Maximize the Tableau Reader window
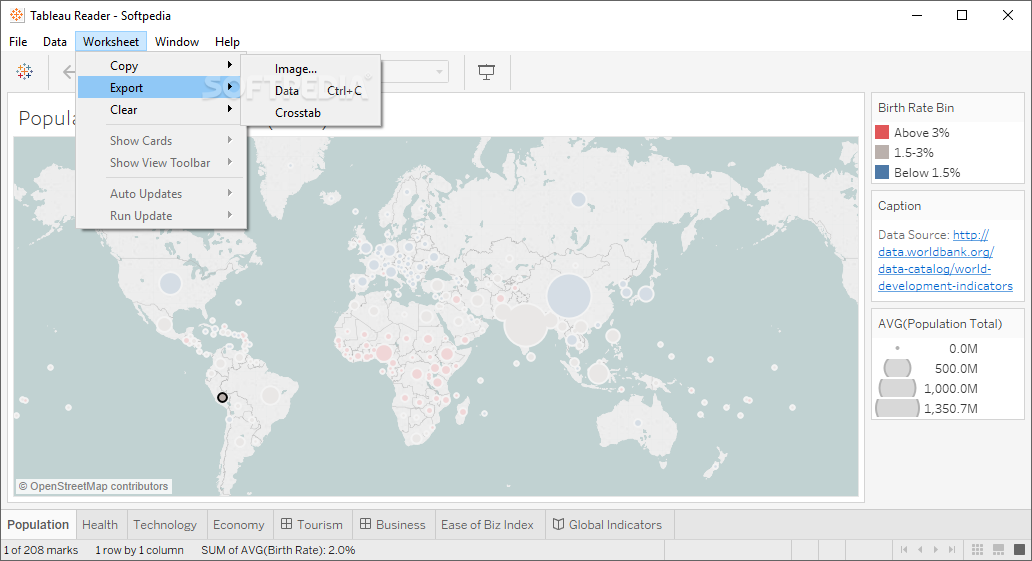The width and height of the screenshot is (1032, 561). pyautogui.click(x=962, y=15)
